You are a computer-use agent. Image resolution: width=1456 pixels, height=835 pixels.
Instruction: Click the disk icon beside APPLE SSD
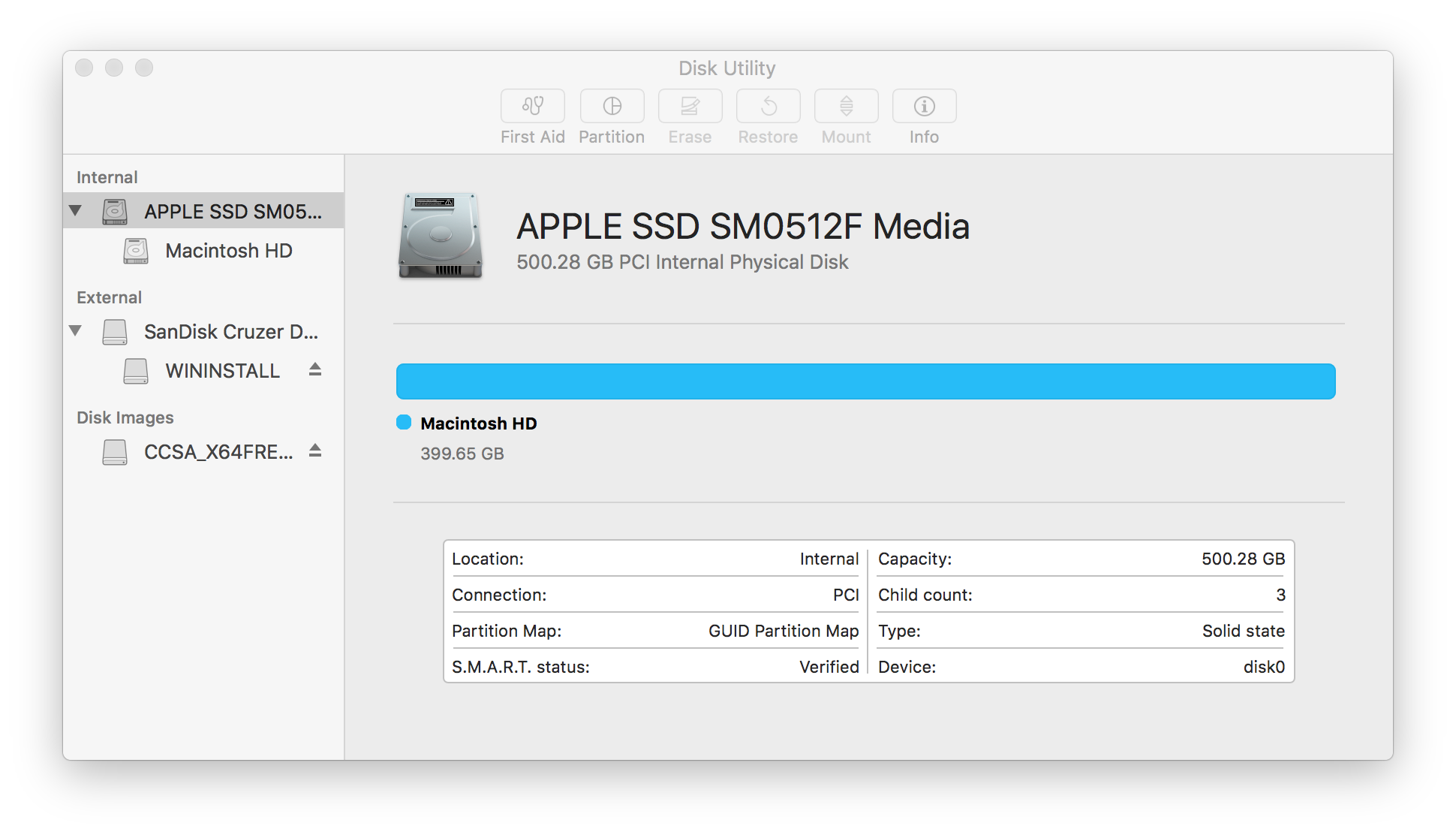click(x=114, y=211)
